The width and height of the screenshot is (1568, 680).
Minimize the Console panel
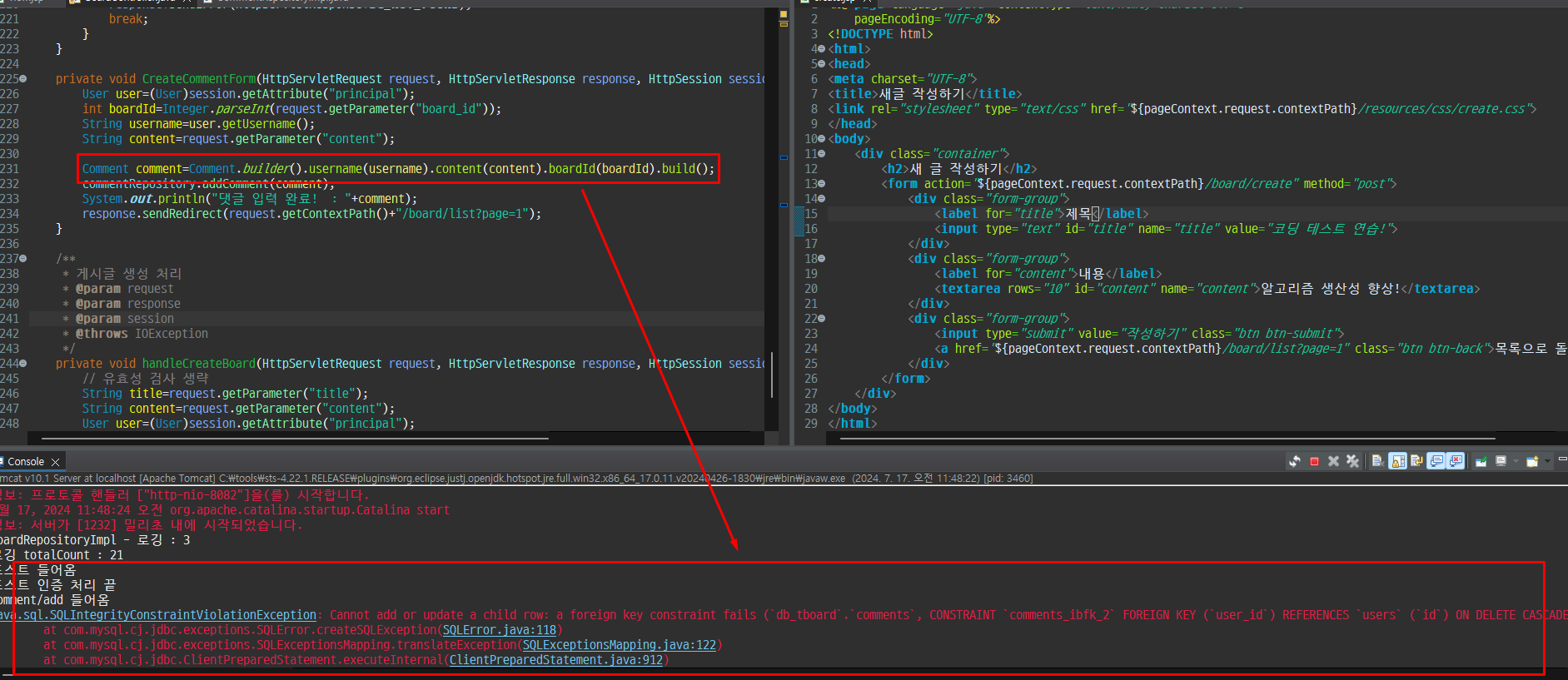(1562, 459)
